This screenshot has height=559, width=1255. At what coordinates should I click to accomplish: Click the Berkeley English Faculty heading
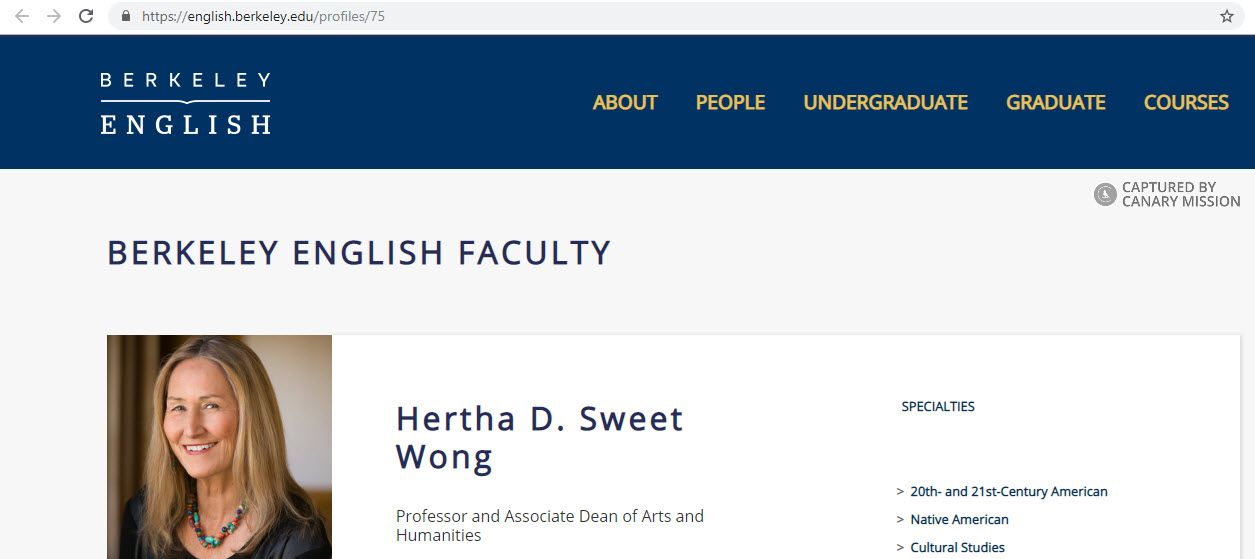click(359, 253)
